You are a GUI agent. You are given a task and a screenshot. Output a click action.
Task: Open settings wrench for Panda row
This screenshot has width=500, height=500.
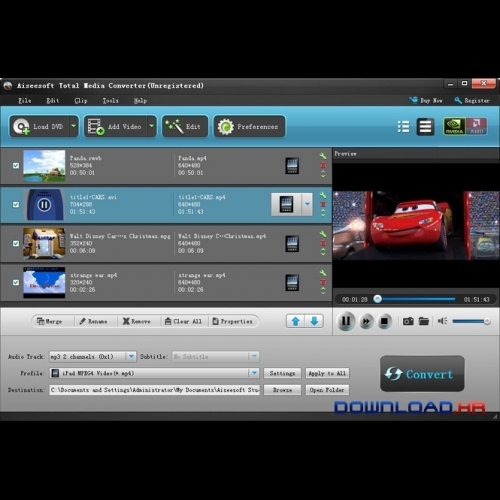pos(323,156)
